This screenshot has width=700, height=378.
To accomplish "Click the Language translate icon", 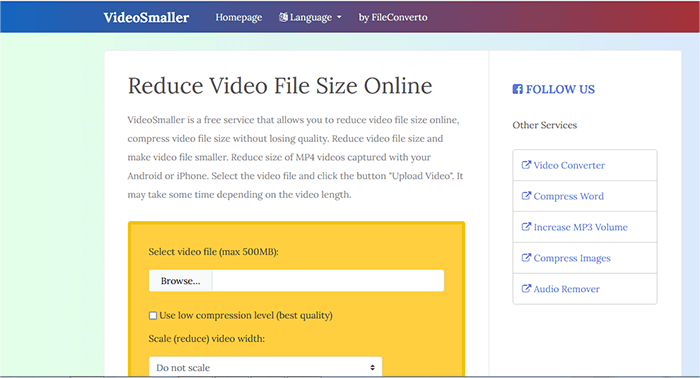I will coord(283,17).
